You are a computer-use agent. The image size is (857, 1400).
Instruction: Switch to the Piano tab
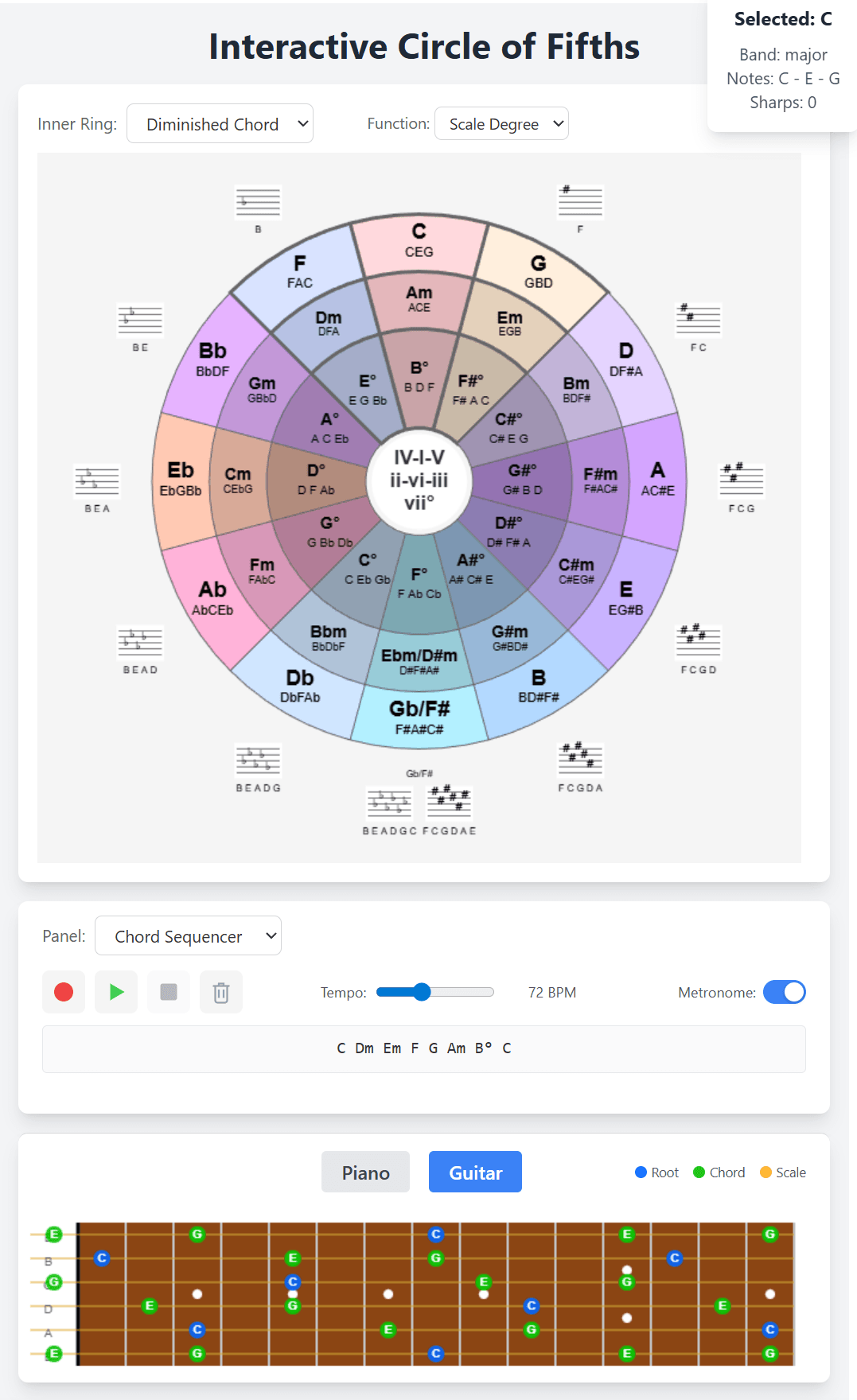[x=365, y=1172]
